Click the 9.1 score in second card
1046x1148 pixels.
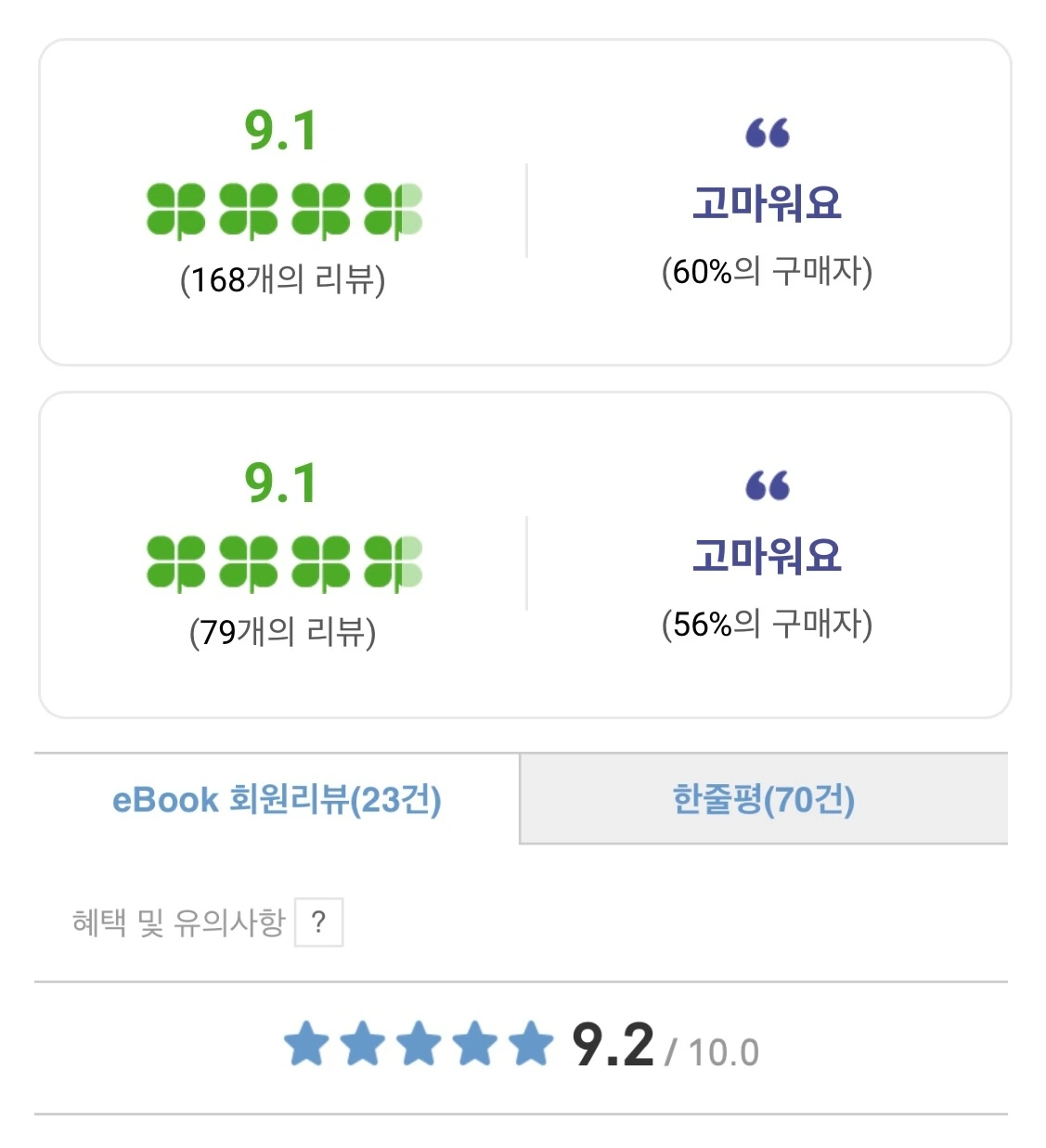point(281,484)
